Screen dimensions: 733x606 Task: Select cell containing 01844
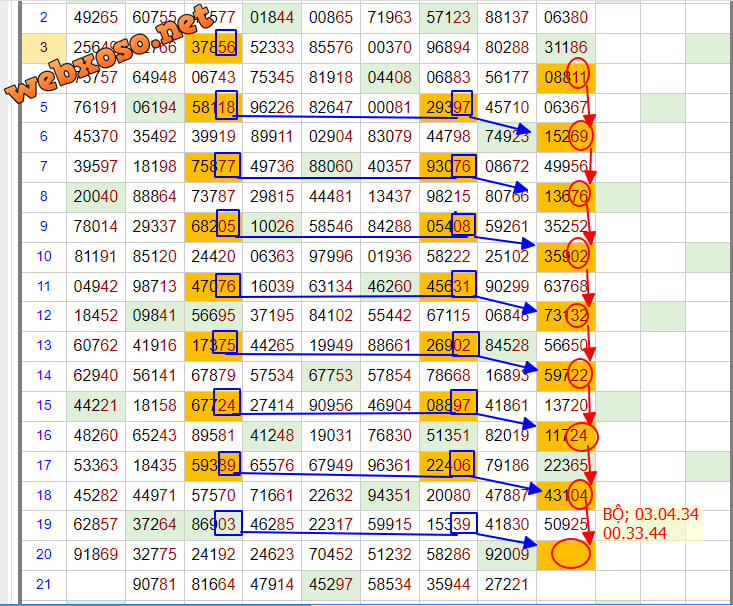pyautogui.click(x=272, y=17)
